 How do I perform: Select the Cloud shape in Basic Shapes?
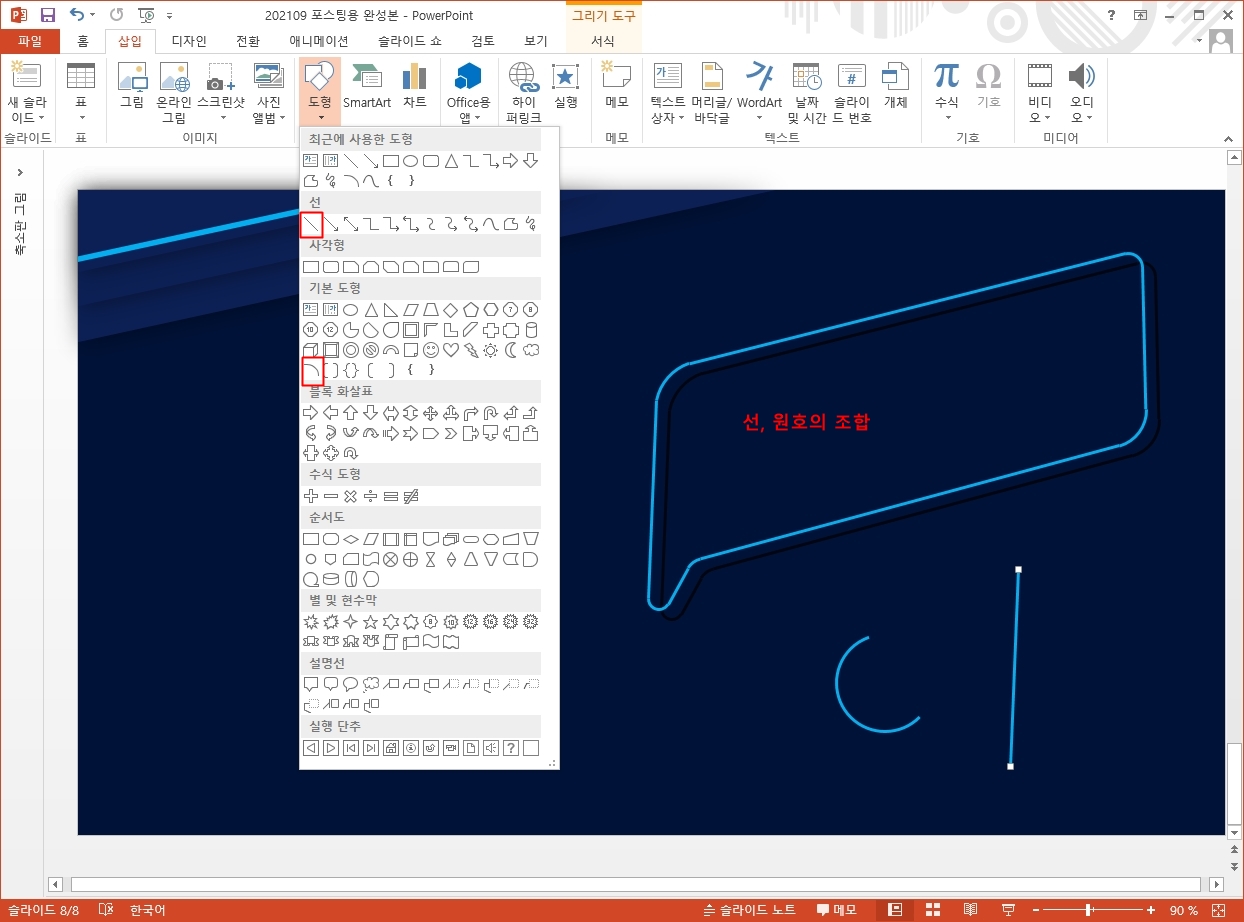click(x=531, y=350)
